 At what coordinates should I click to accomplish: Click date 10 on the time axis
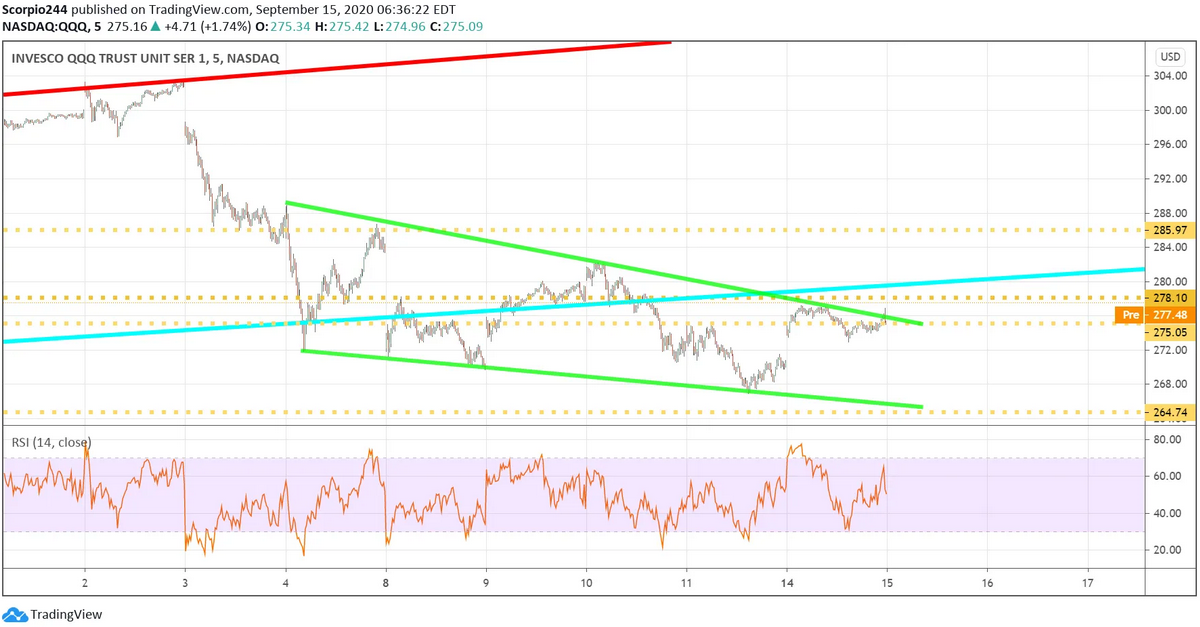point(587,582)
